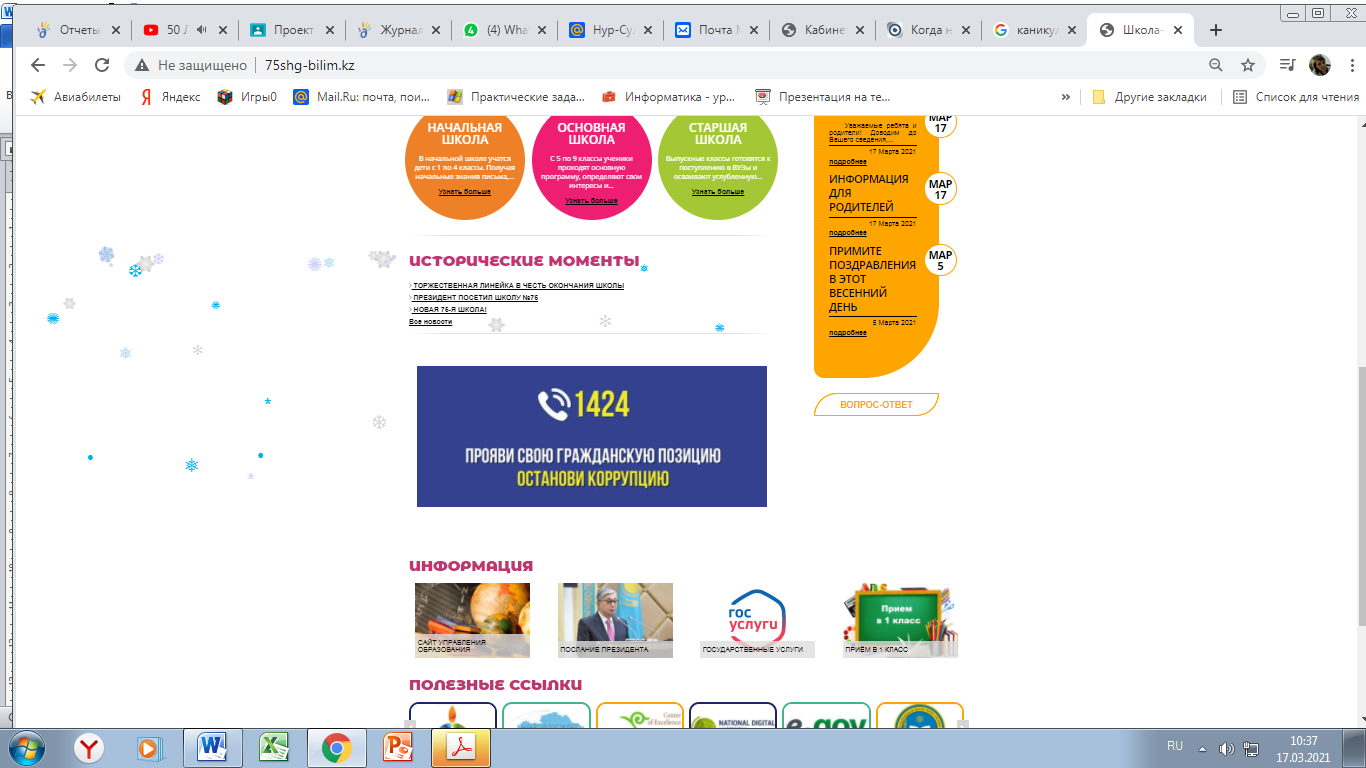
Task: Click Узнать больше in Старшая школа circle
Action: pos(718,191)
